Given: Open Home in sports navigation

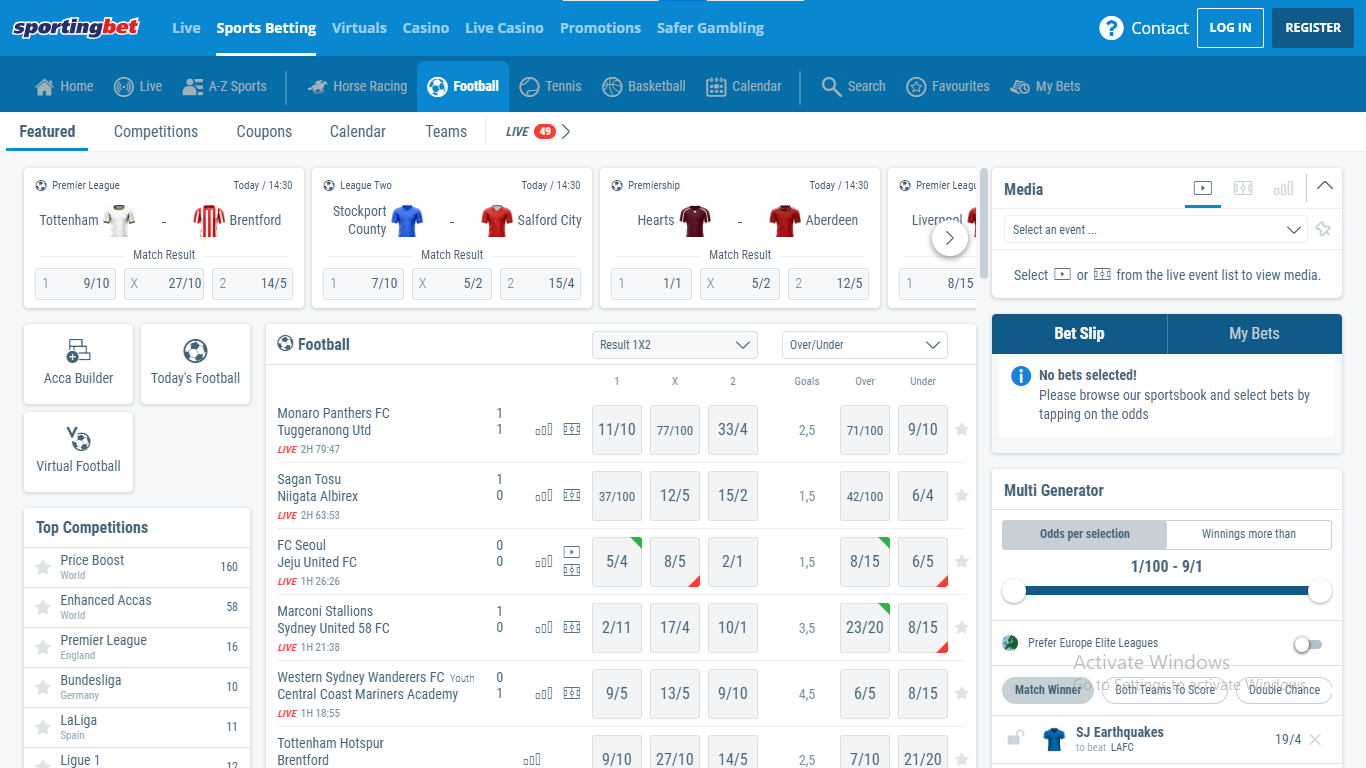Looking at the screenshot, I should [x=64, y=86].
